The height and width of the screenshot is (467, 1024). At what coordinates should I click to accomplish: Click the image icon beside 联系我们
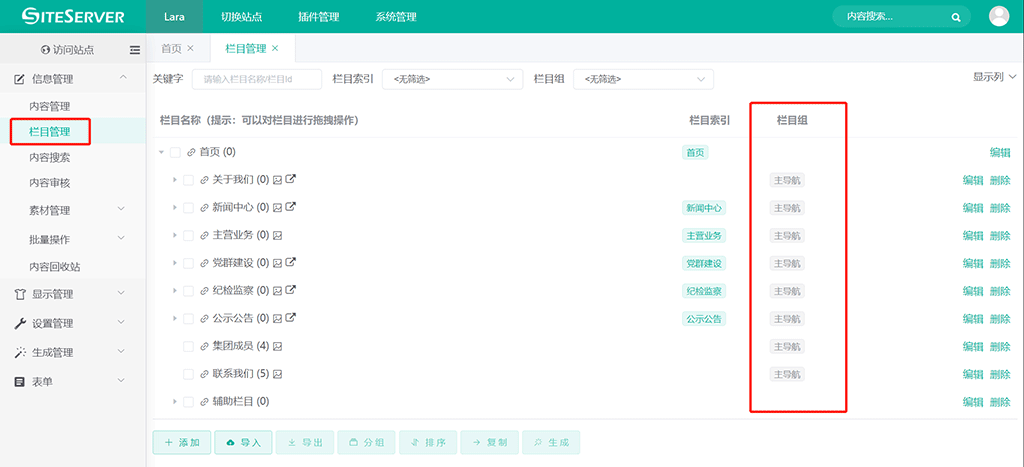pos(278,374)
